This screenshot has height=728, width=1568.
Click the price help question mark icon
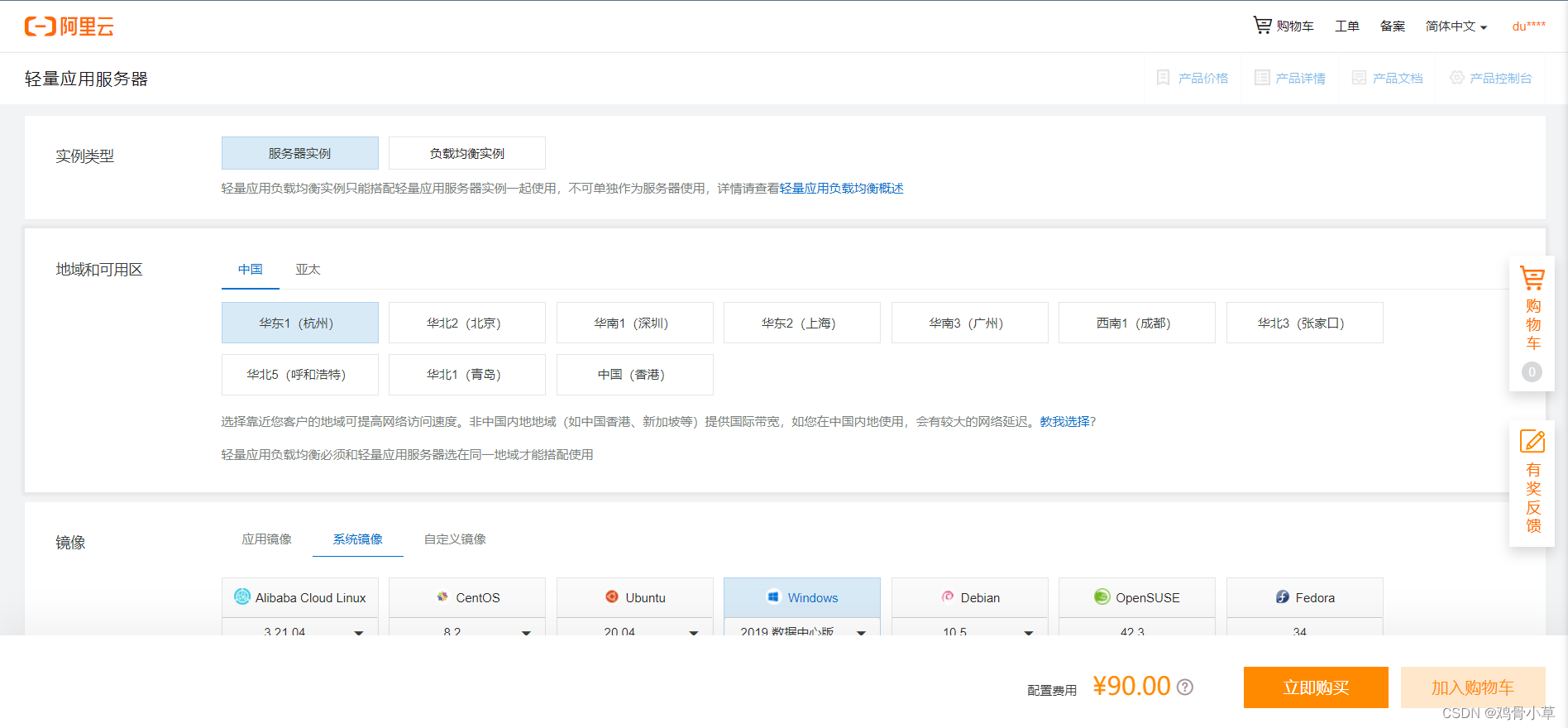coord(1185,687)
